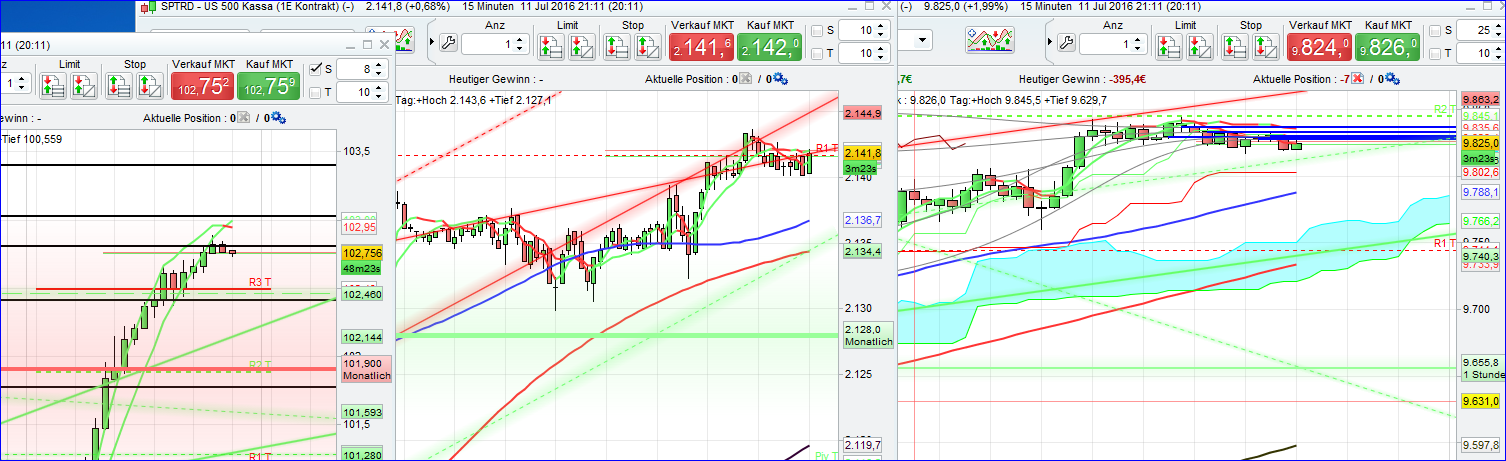1506x461 pixels.
Task: Enable the T checkbox in 102,75 window
Action: tap(316, 93)
